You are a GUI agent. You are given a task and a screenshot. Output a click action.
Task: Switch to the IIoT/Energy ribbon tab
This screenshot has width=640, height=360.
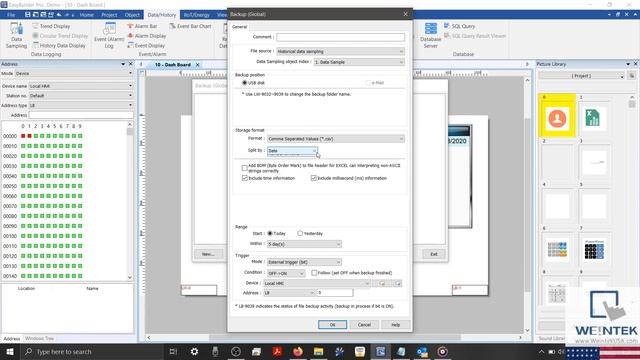pyautogui.click(x=196, y=15)
